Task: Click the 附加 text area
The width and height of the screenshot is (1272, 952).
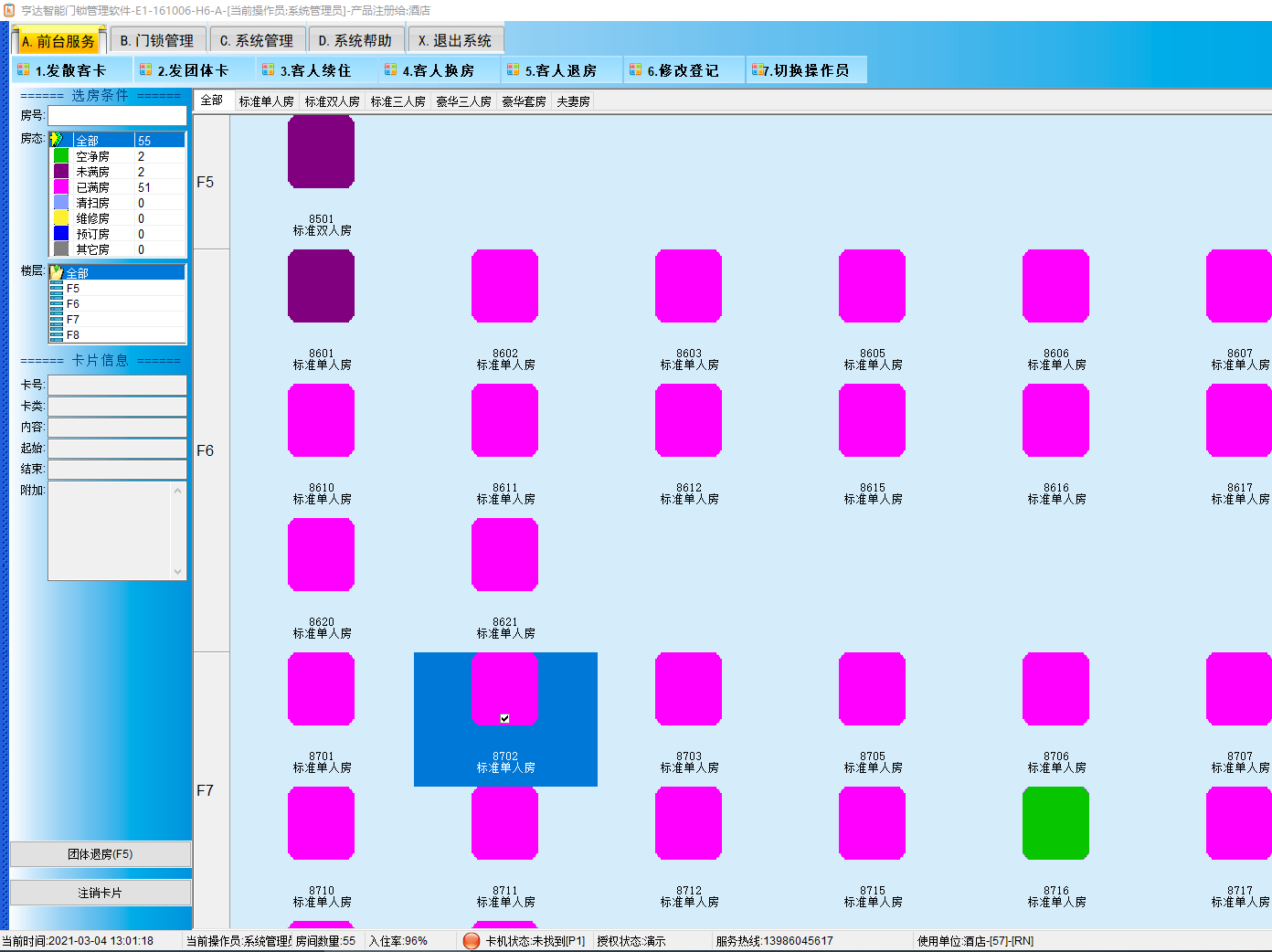Action: [117, 531]
